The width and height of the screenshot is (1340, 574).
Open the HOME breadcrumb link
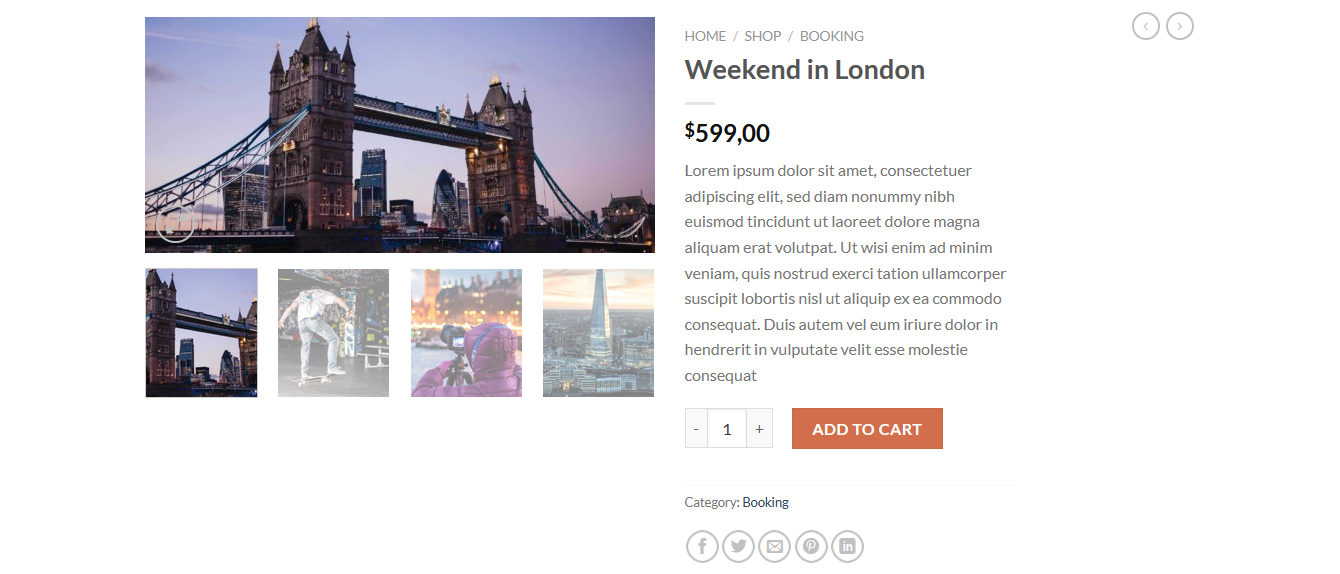coord(705,36)
